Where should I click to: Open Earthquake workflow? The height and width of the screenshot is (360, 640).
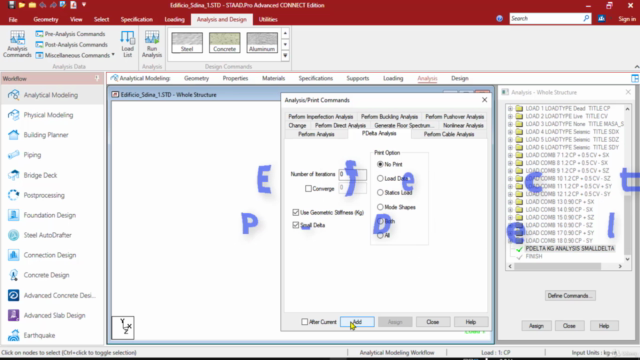coord(39,335)
